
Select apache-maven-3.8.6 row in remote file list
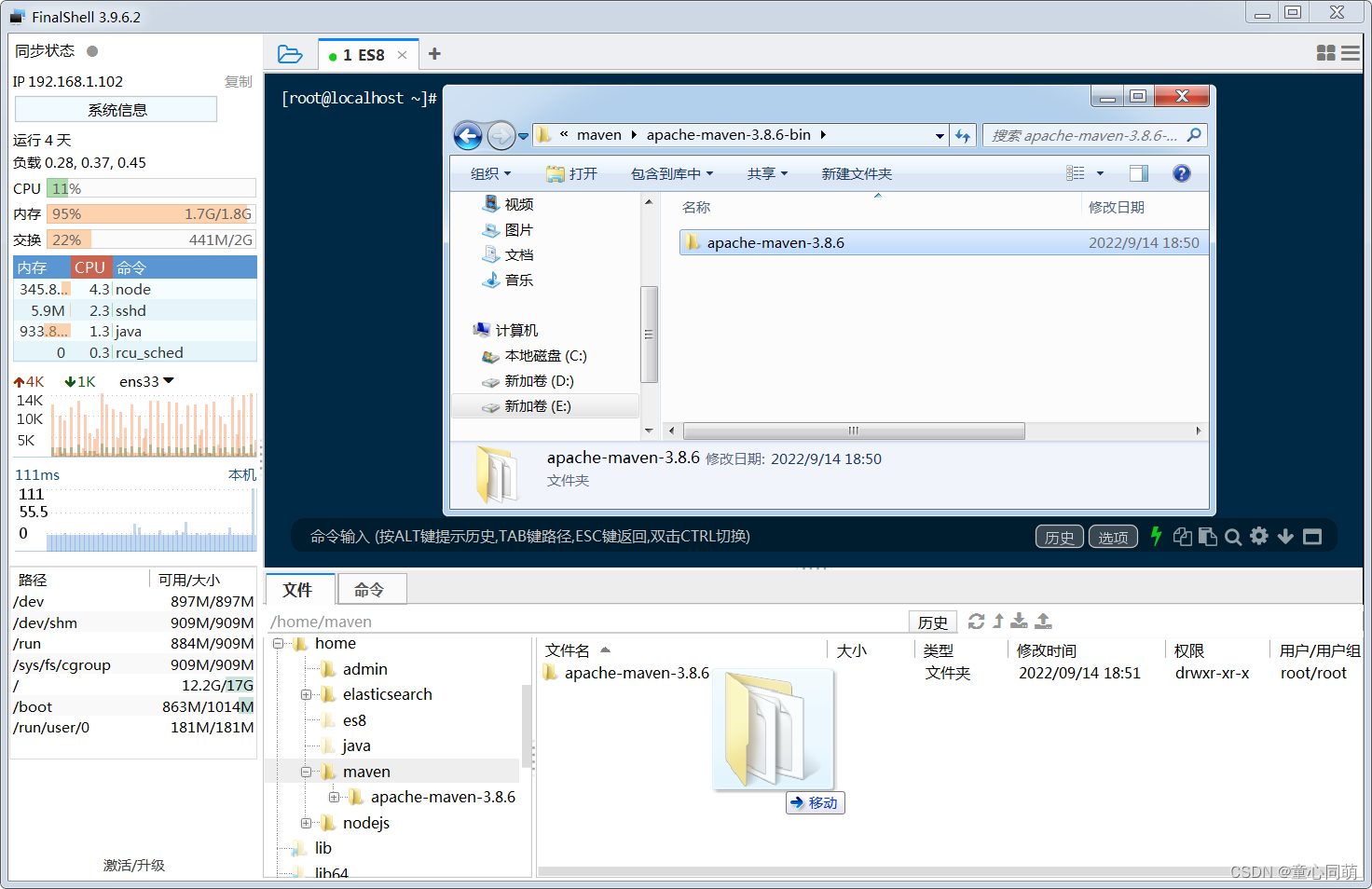[951, 673]
